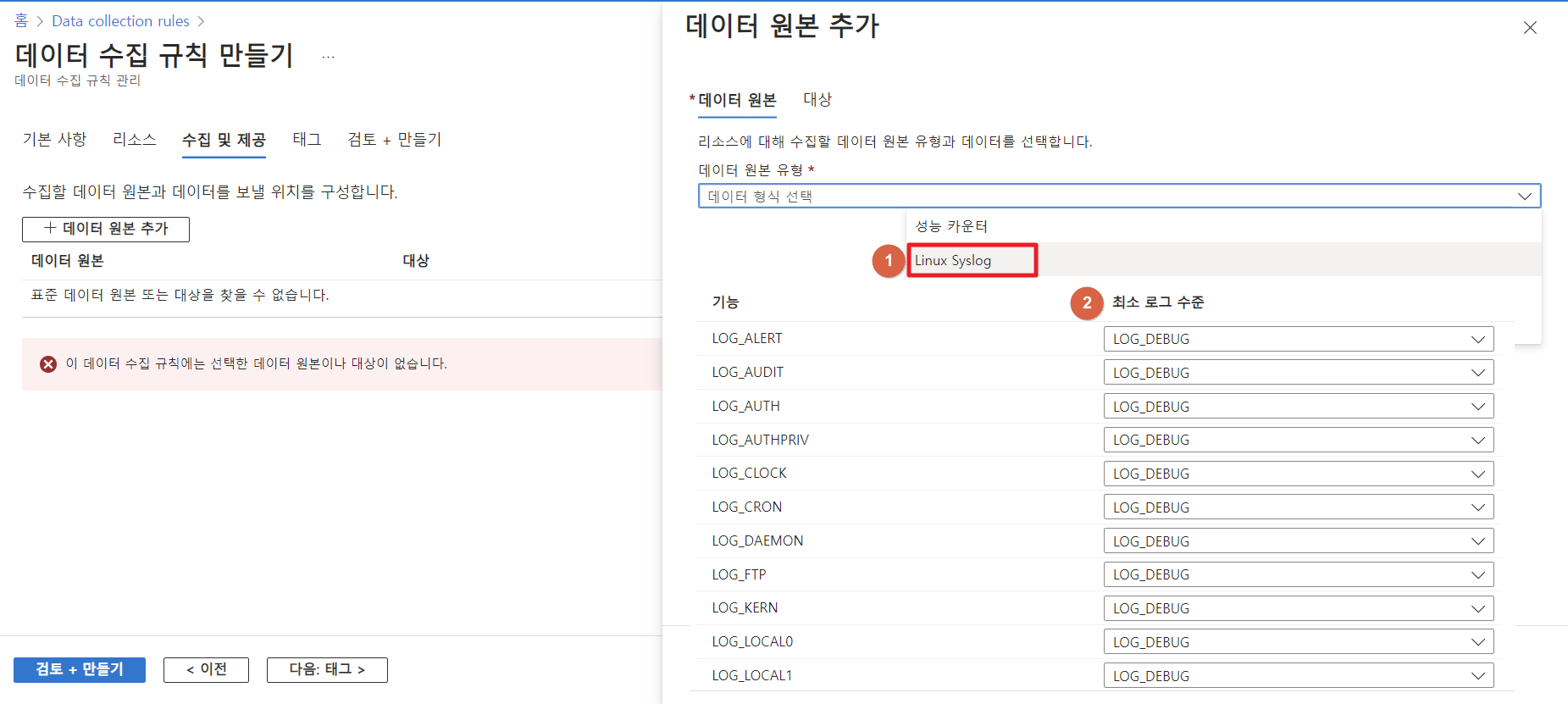Click the LOG_CRON facility label
Screen dimensions: 1568x704
click(747, 507)
